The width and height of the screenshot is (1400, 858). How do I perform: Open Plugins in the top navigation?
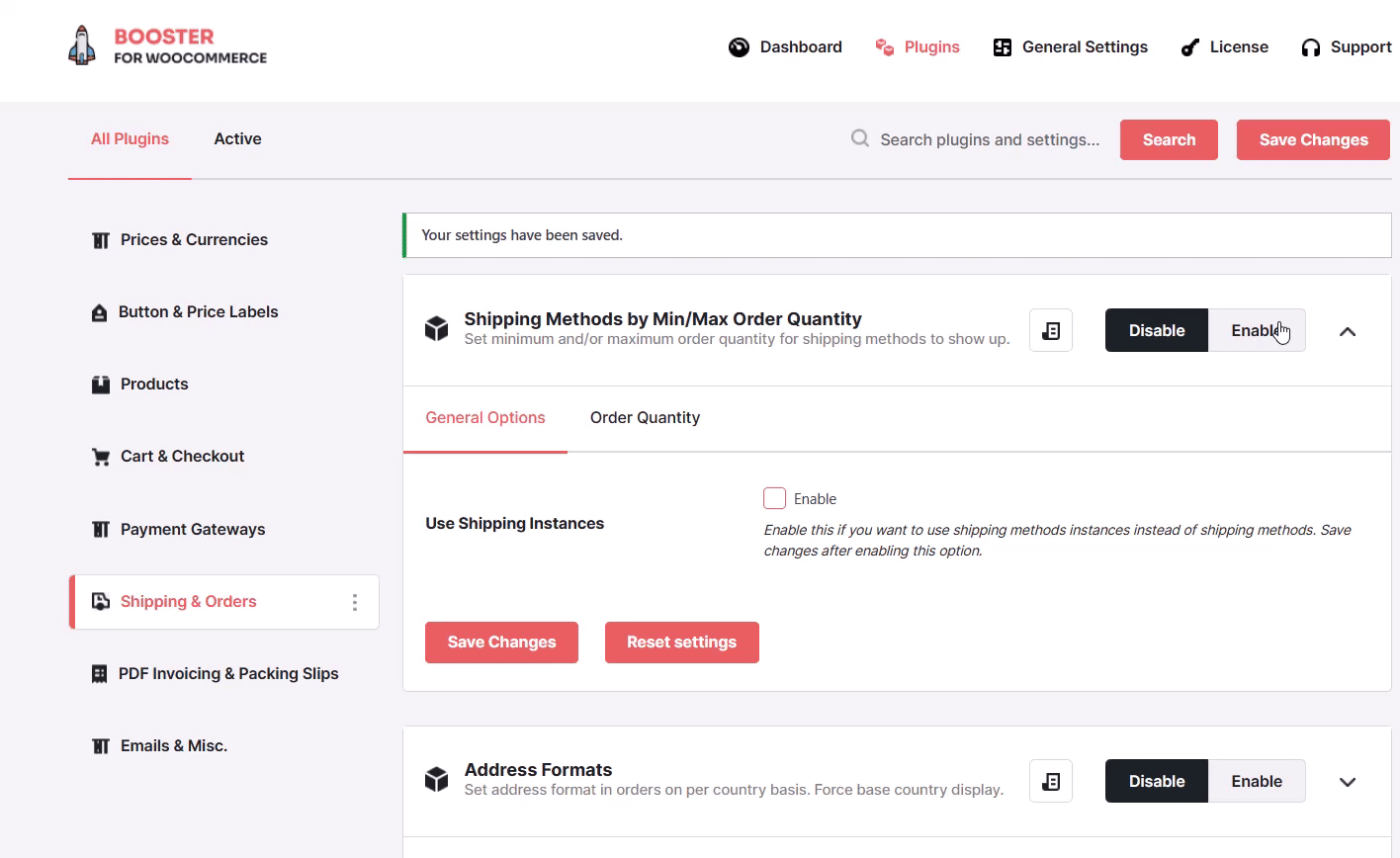(x=918, y=47)
